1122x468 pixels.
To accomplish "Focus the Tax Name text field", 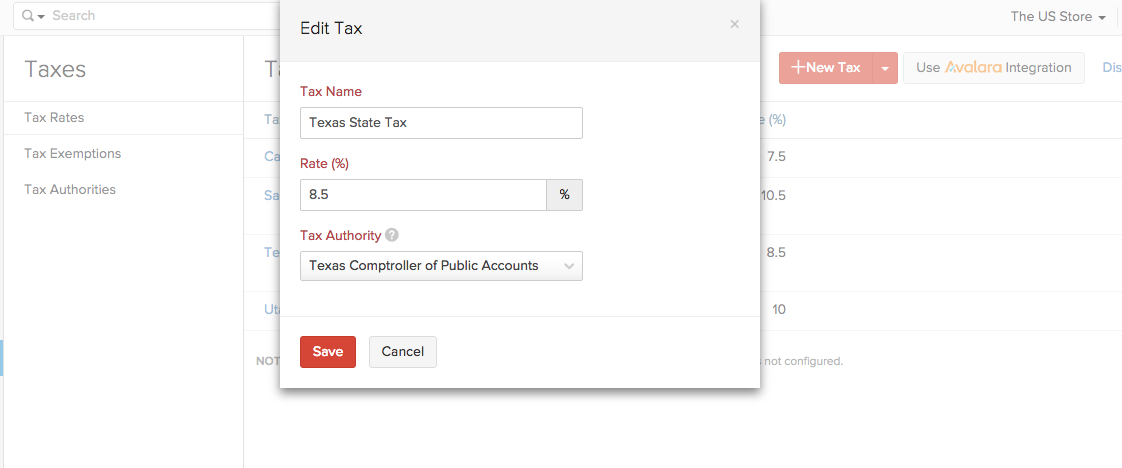I will pos(441,123).
